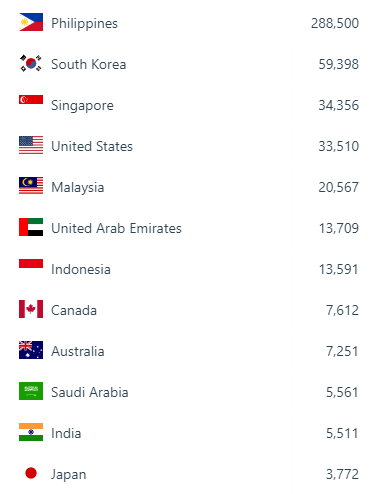Click the United States flag icon
Viewport: 382px width, 494px height.
click(31, 145)
